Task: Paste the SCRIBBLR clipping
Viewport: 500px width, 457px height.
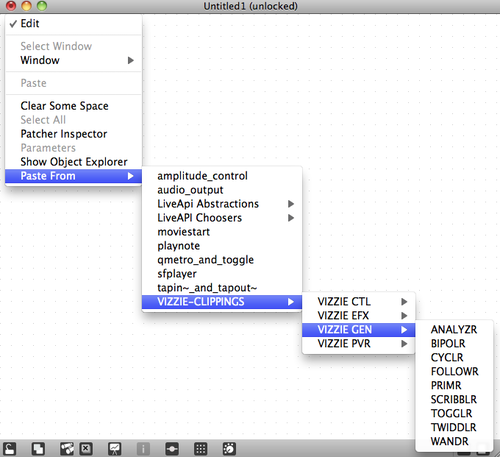Action: (454, 399)
